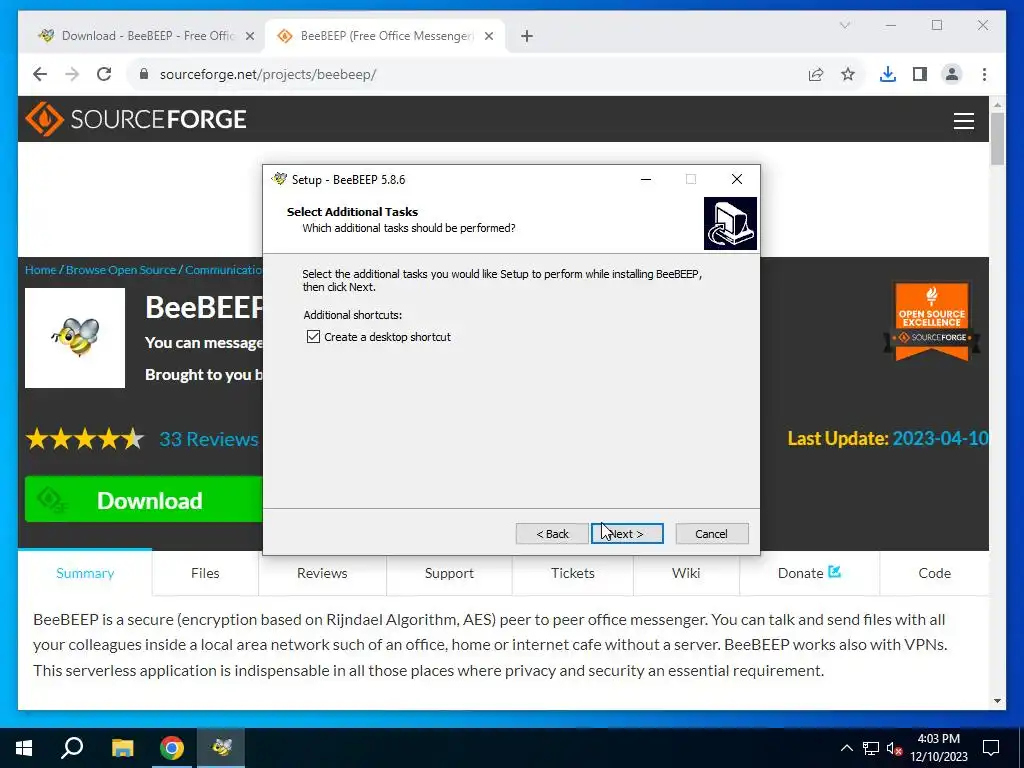Switch to the Files tab
The image size is (1024, 768).
pyautogui.click(x=205, y=573)
